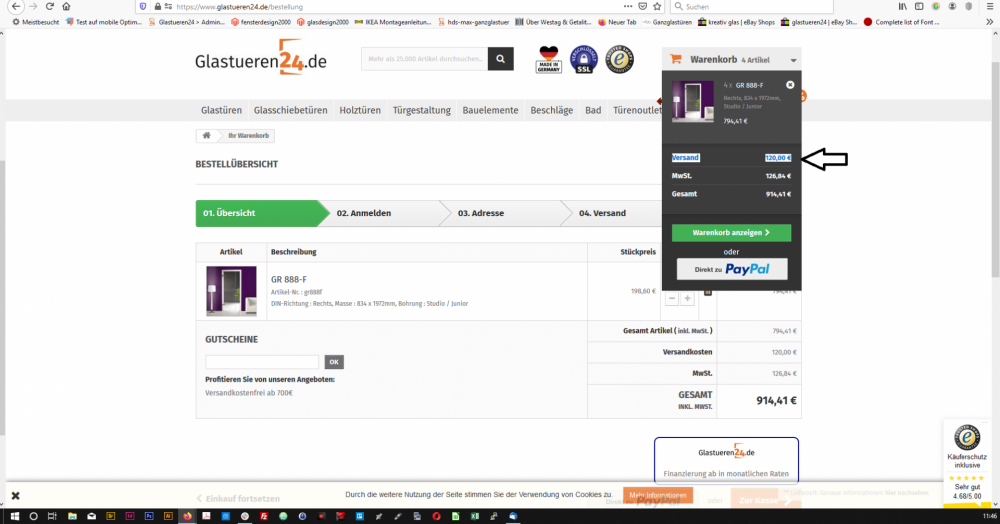Open the browser home page

point(66,6)
